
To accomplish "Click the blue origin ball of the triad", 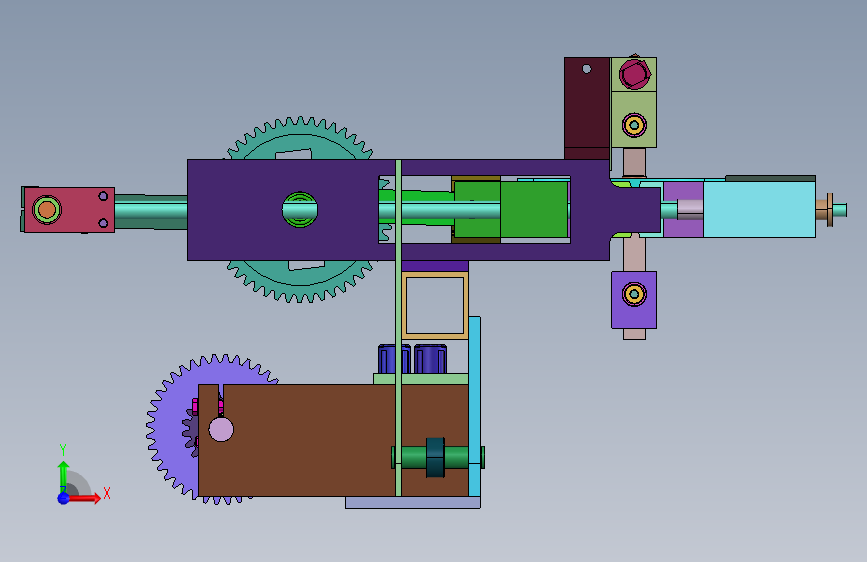I will point(64,498).
